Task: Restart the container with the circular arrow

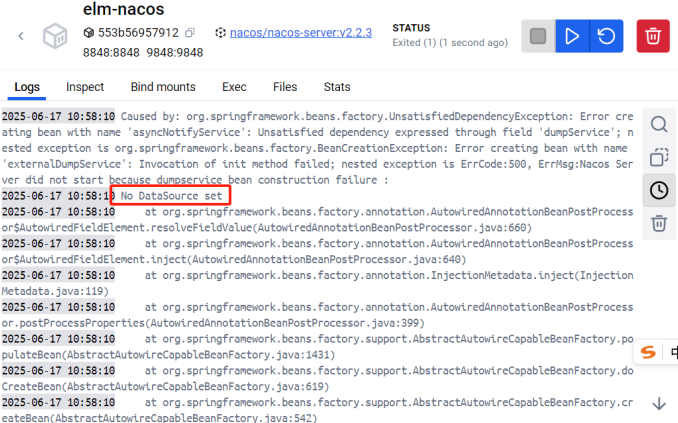Action: coord(606,36)
